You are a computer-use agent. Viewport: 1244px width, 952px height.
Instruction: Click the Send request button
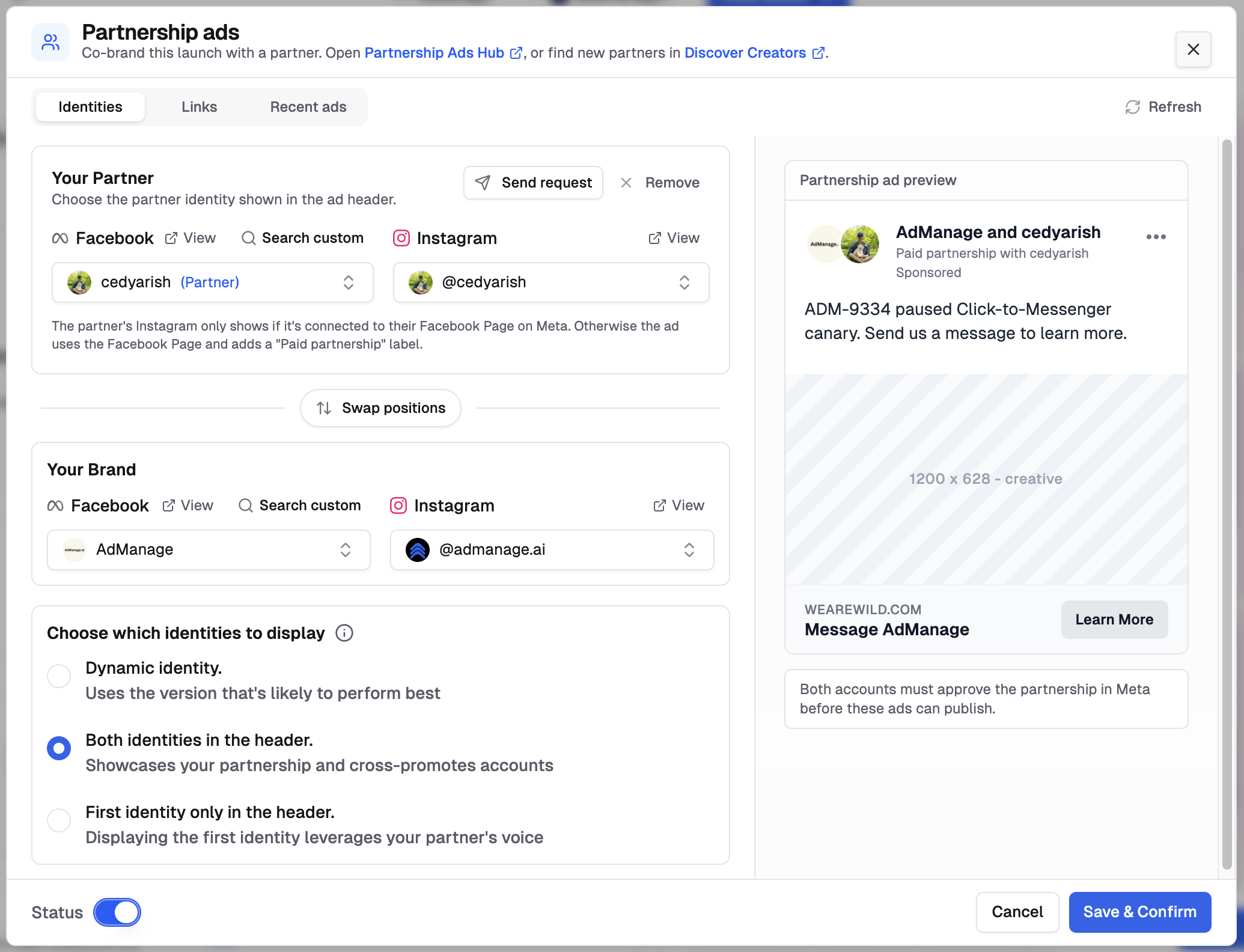[533, 183]
